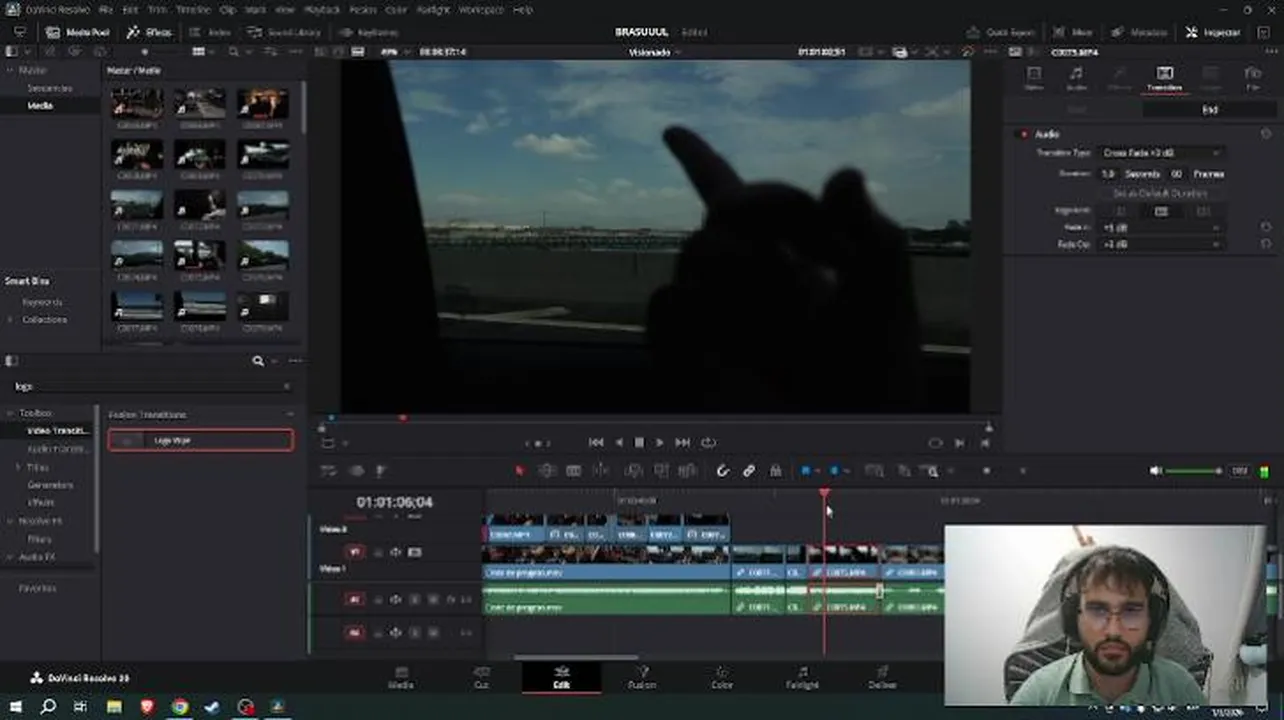Toggle the Effects panel button
The width and height of the screenshot is (1284, 720).
149,32
